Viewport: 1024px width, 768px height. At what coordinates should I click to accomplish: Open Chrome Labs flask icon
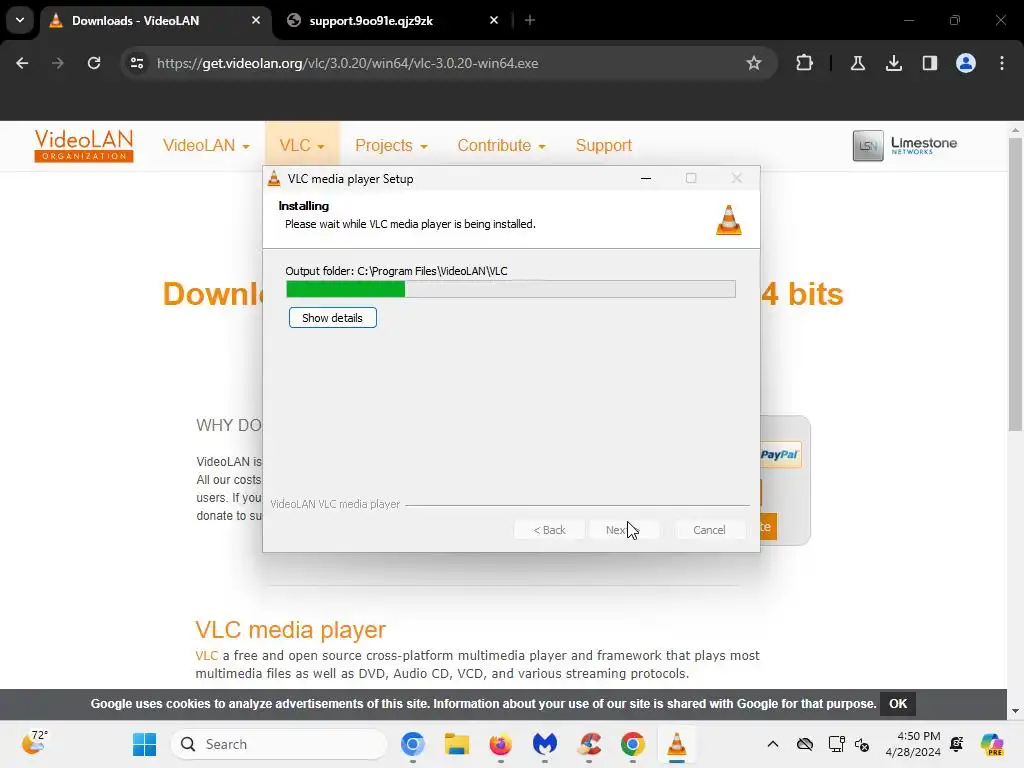coord(857,63)
